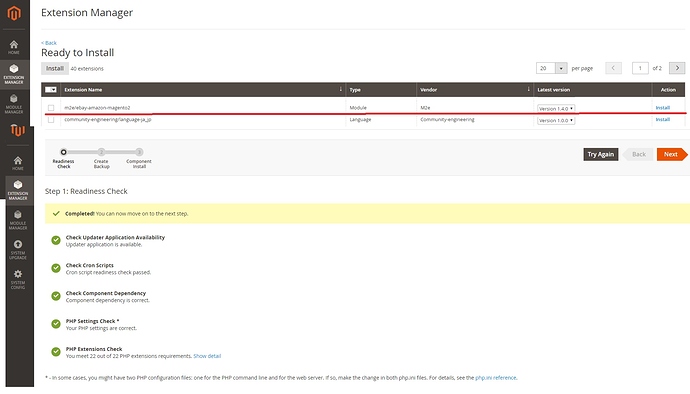
Task: Go to the previous page with the left arrow
Action: pyautogui.click(x=613, y=68)
